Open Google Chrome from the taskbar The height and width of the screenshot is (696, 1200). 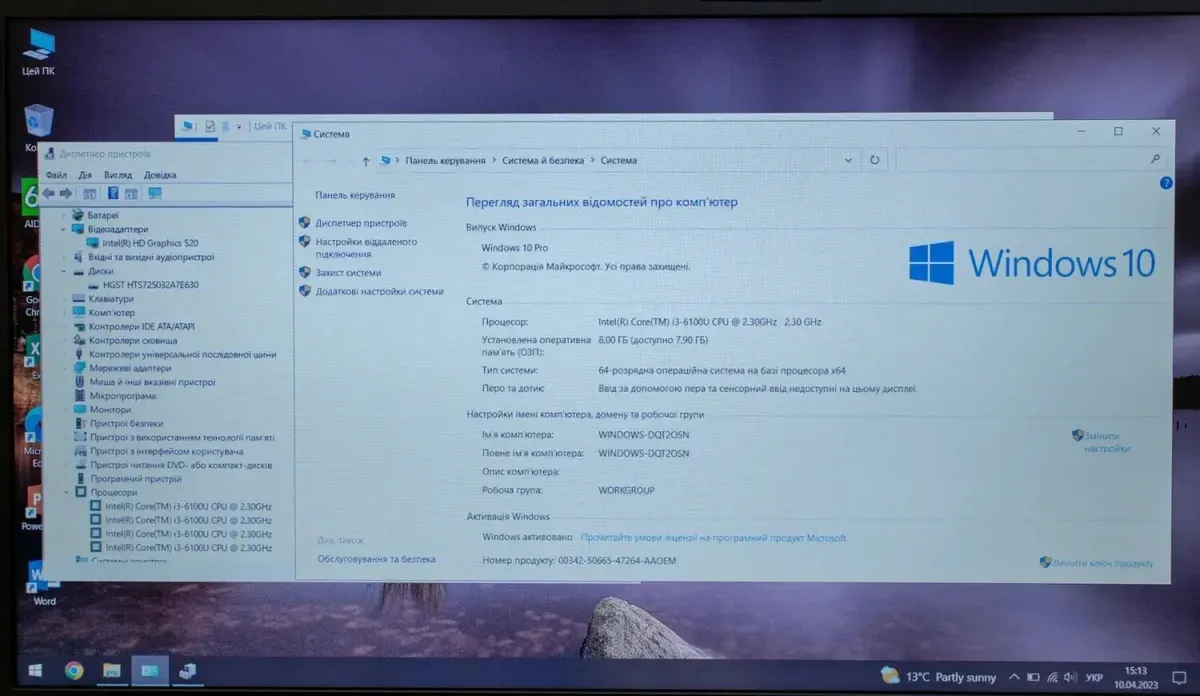point(74,670)
